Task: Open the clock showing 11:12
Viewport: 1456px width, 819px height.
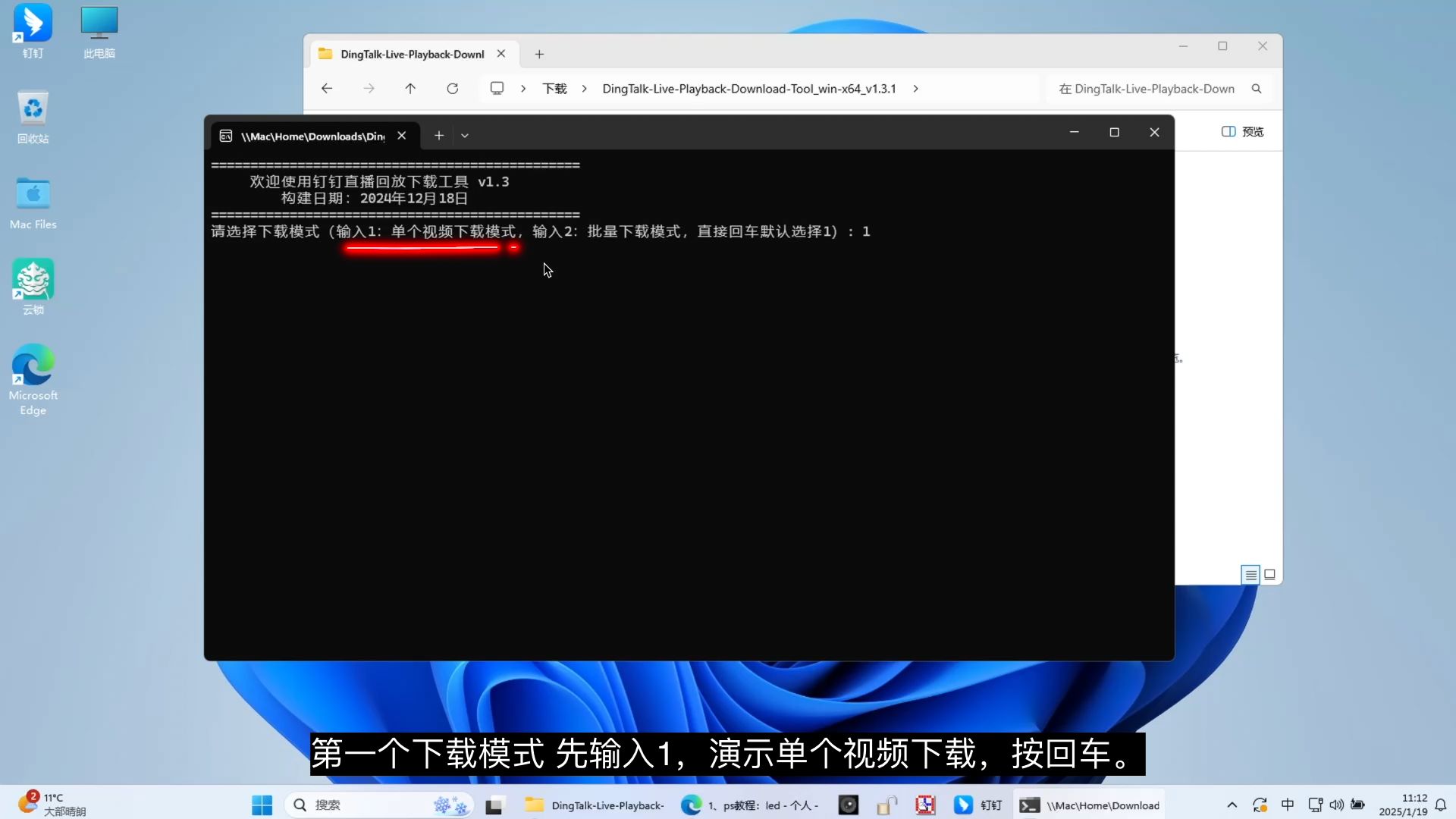Action: click(x=1403, y=805)
